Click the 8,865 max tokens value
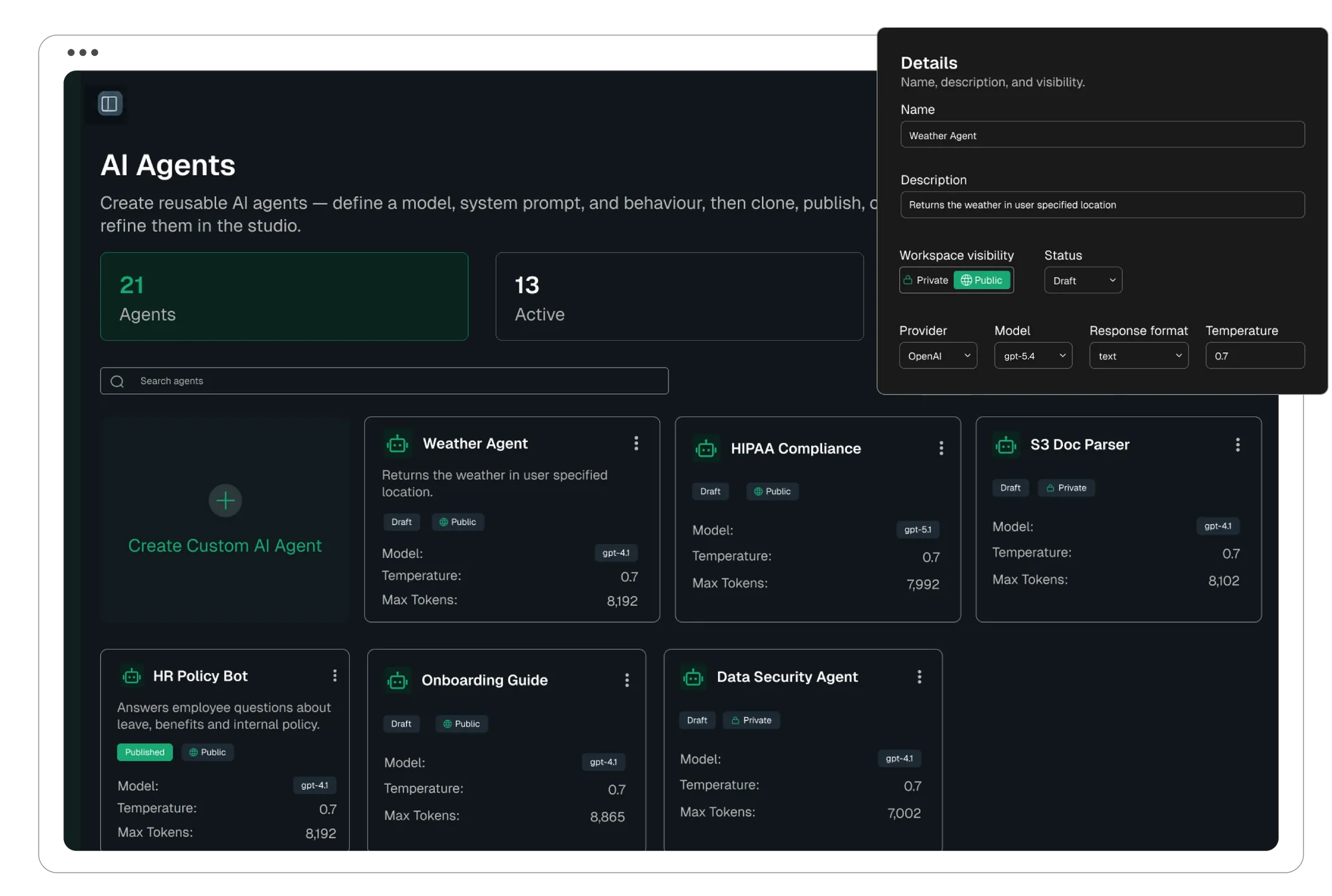Viewport: 1332px width, 896px height. click(607, 817)
